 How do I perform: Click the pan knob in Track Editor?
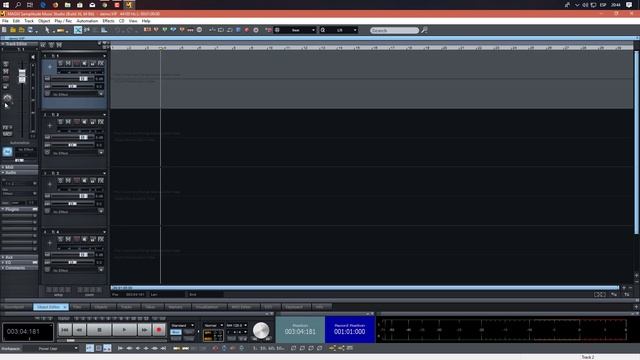coord(7,98)
